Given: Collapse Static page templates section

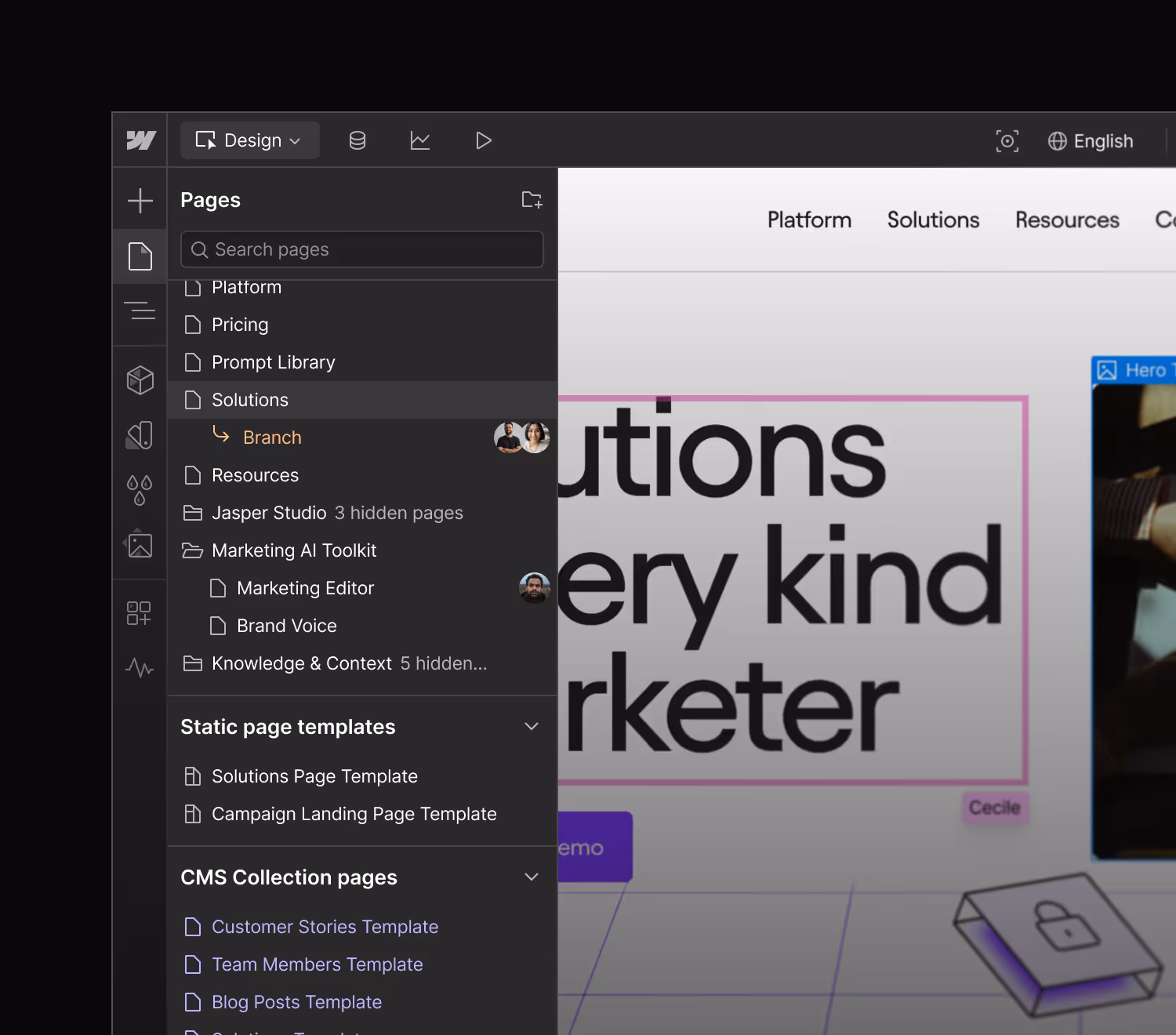Looking at the screenshot, I should [532, 727].
